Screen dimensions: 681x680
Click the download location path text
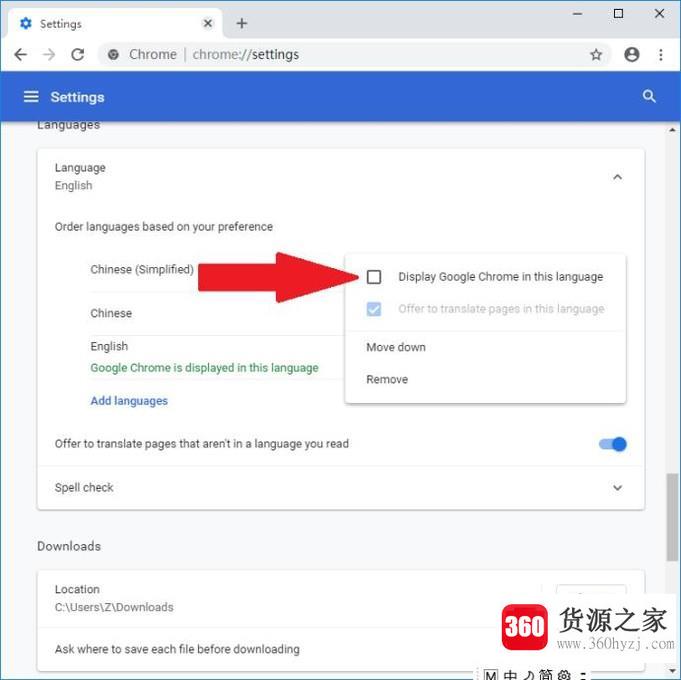114,607
